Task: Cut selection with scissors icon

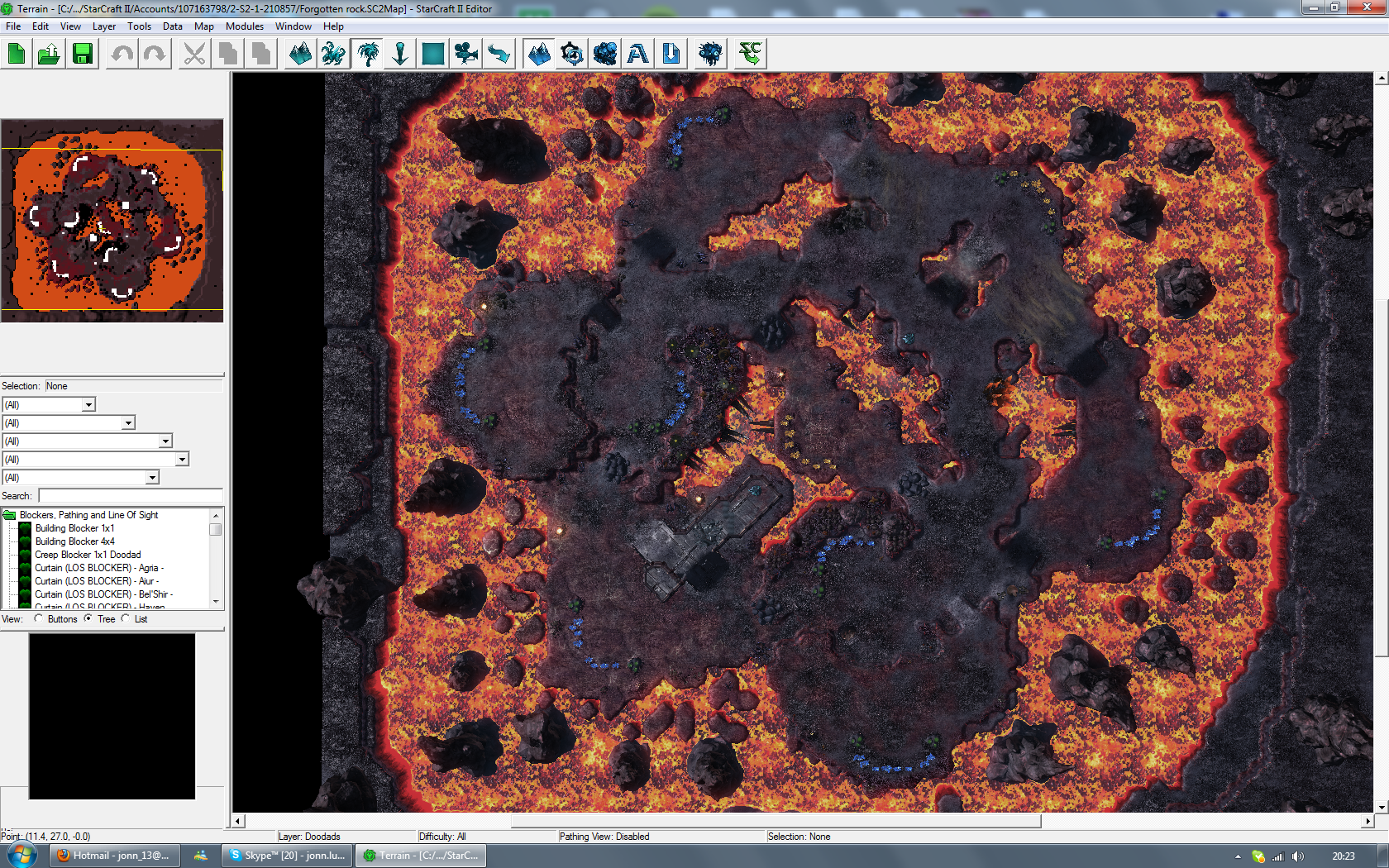Action: click(x=195, y=55)
